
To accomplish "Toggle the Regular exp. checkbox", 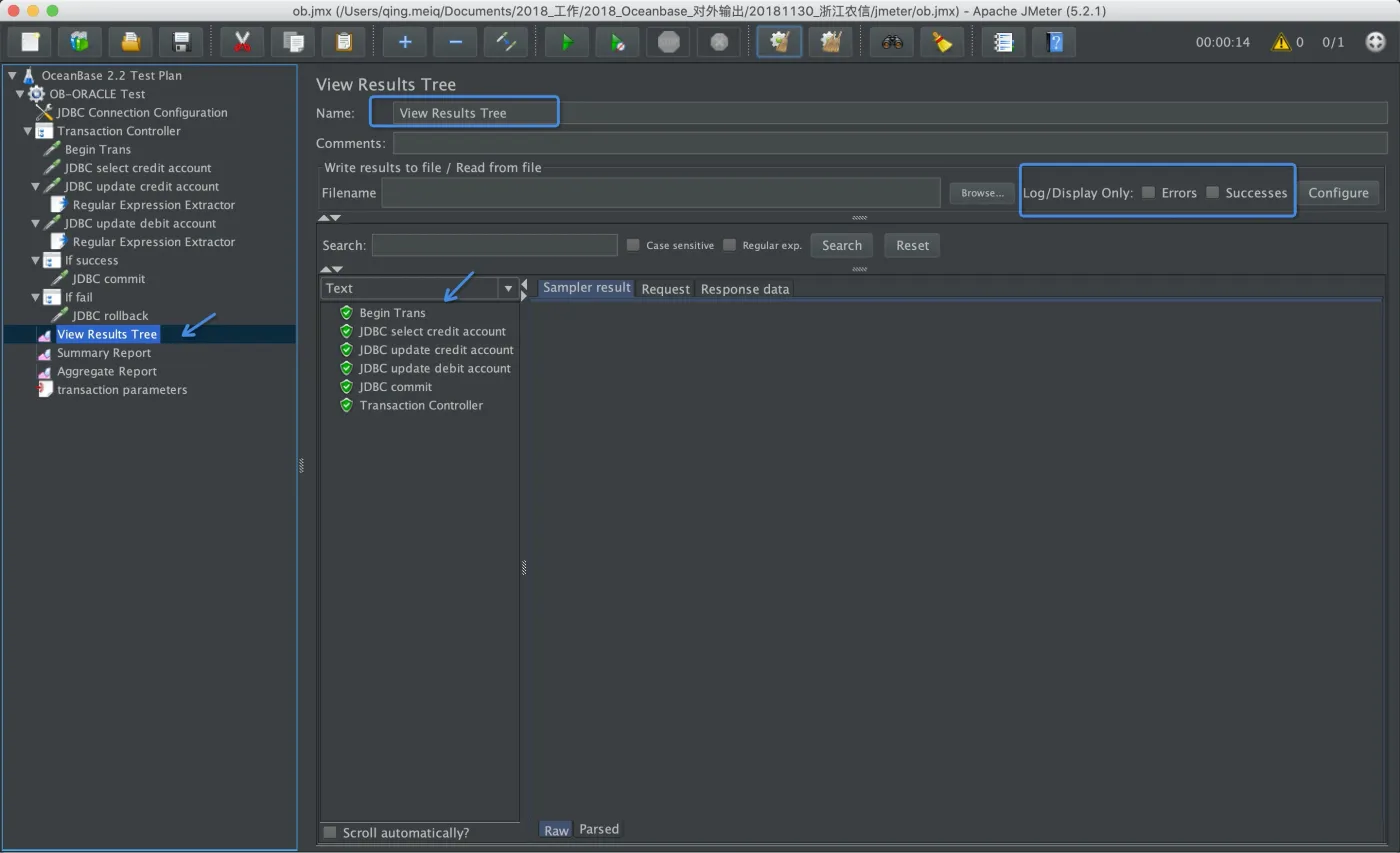I will 729,245.
